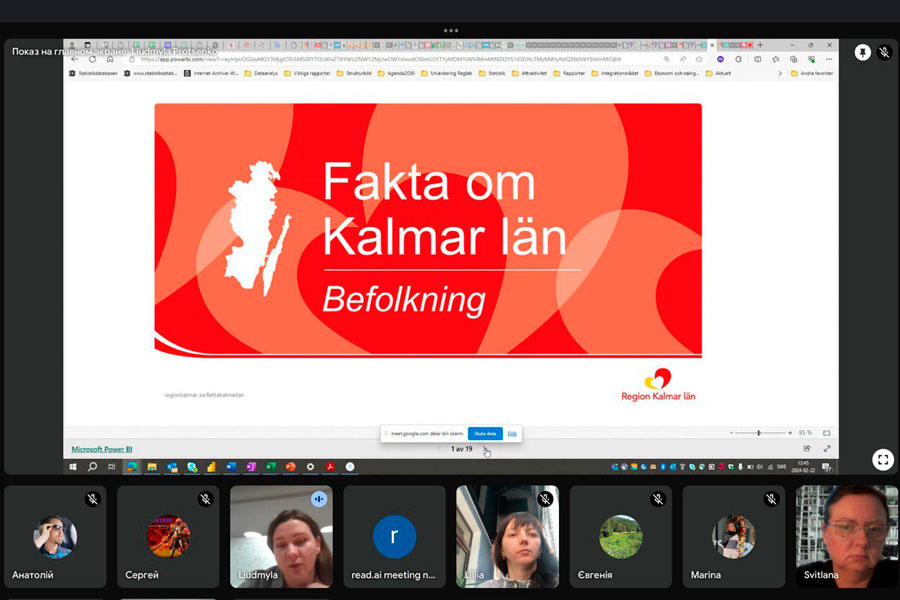This screenshot has height=600, width=900.
Task: Expand the Agenda2030 bookmarks folder
Action: pos(396,73)
